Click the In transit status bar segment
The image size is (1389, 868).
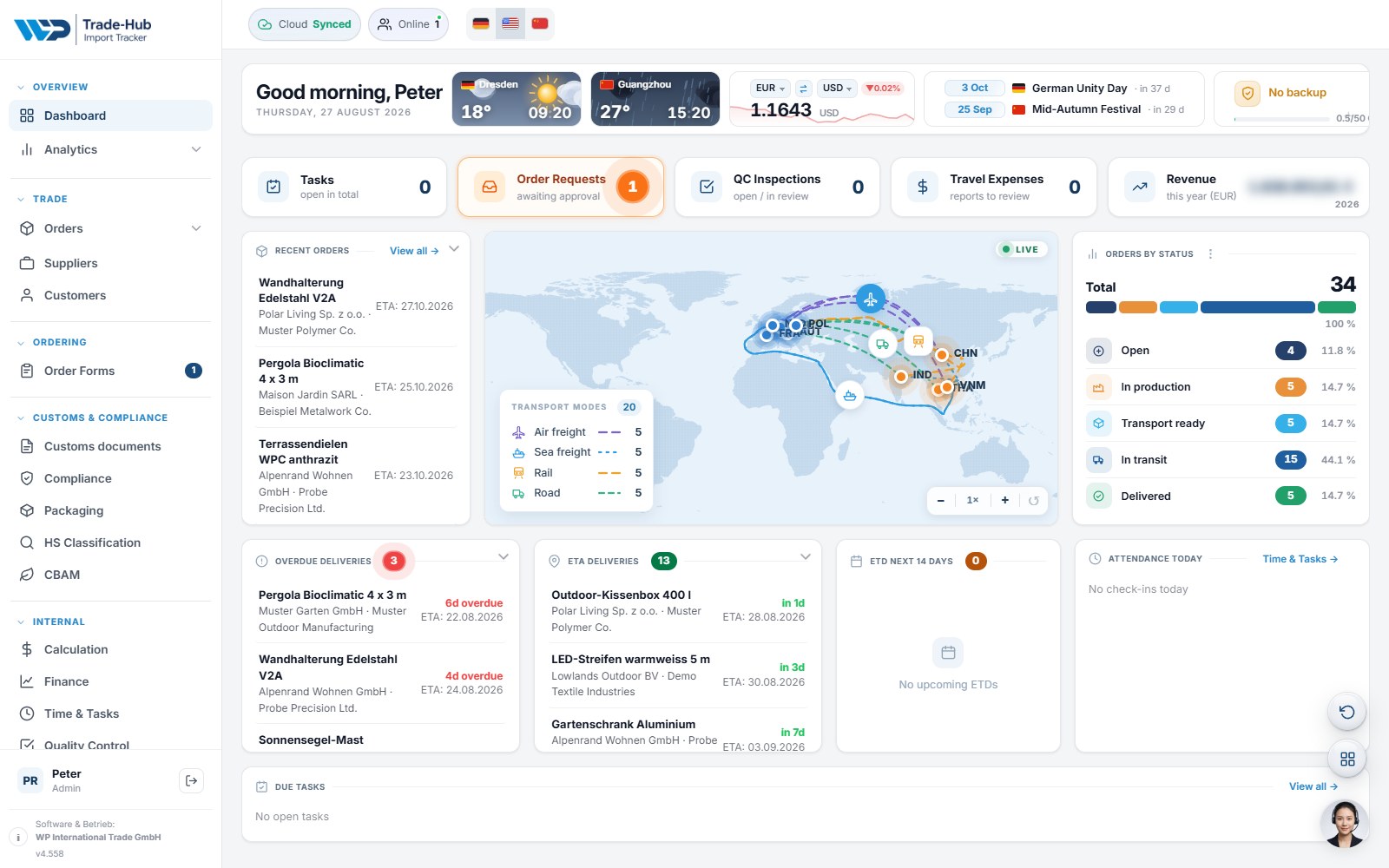coord(1257,307)
